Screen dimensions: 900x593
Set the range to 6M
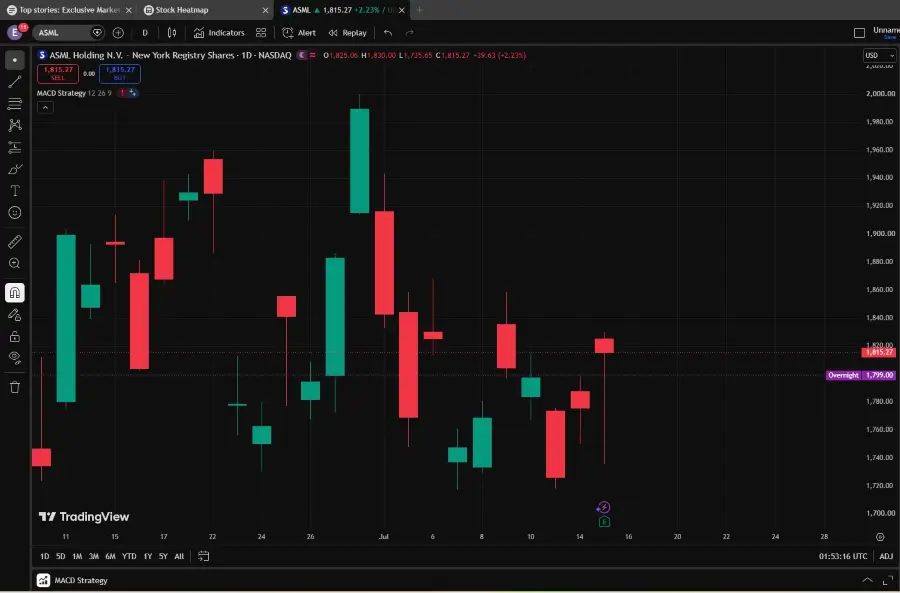[x=110, y=556]
